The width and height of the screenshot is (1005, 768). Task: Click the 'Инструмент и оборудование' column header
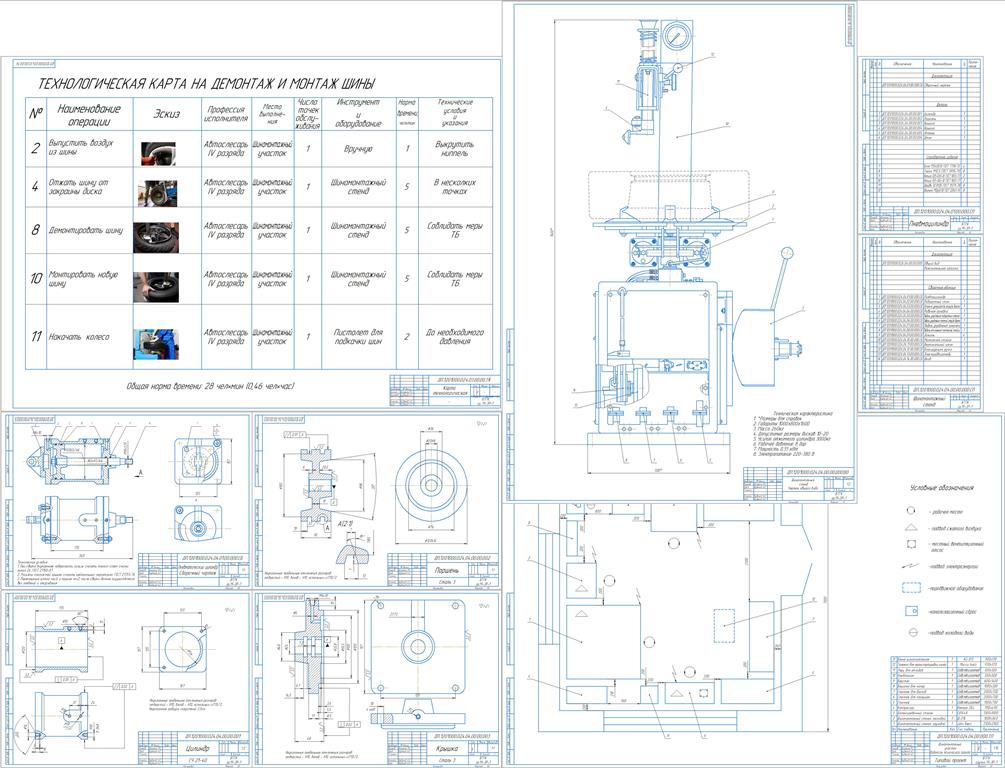358,113
